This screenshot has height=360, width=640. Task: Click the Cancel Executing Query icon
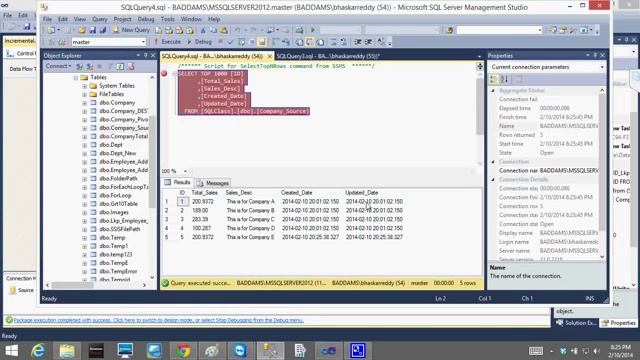(x=220, y=42)
